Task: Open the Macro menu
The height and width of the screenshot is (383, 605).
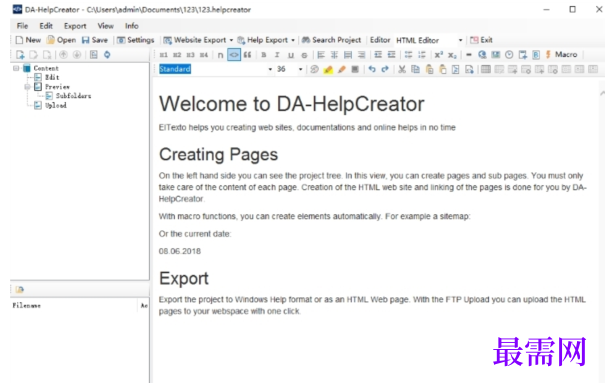Action: (x=561, y=54)
